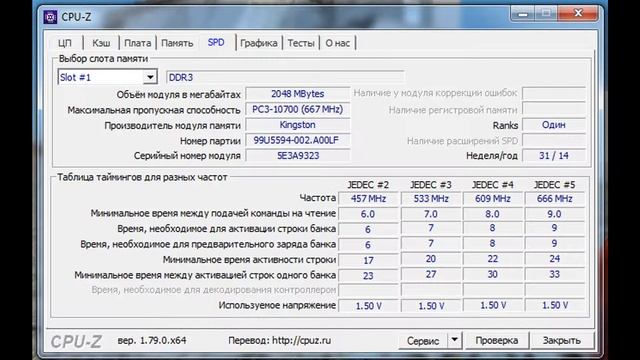Open the ЦП tab
The height and width of the screenshot is (360, 640).
click(64, 43)
